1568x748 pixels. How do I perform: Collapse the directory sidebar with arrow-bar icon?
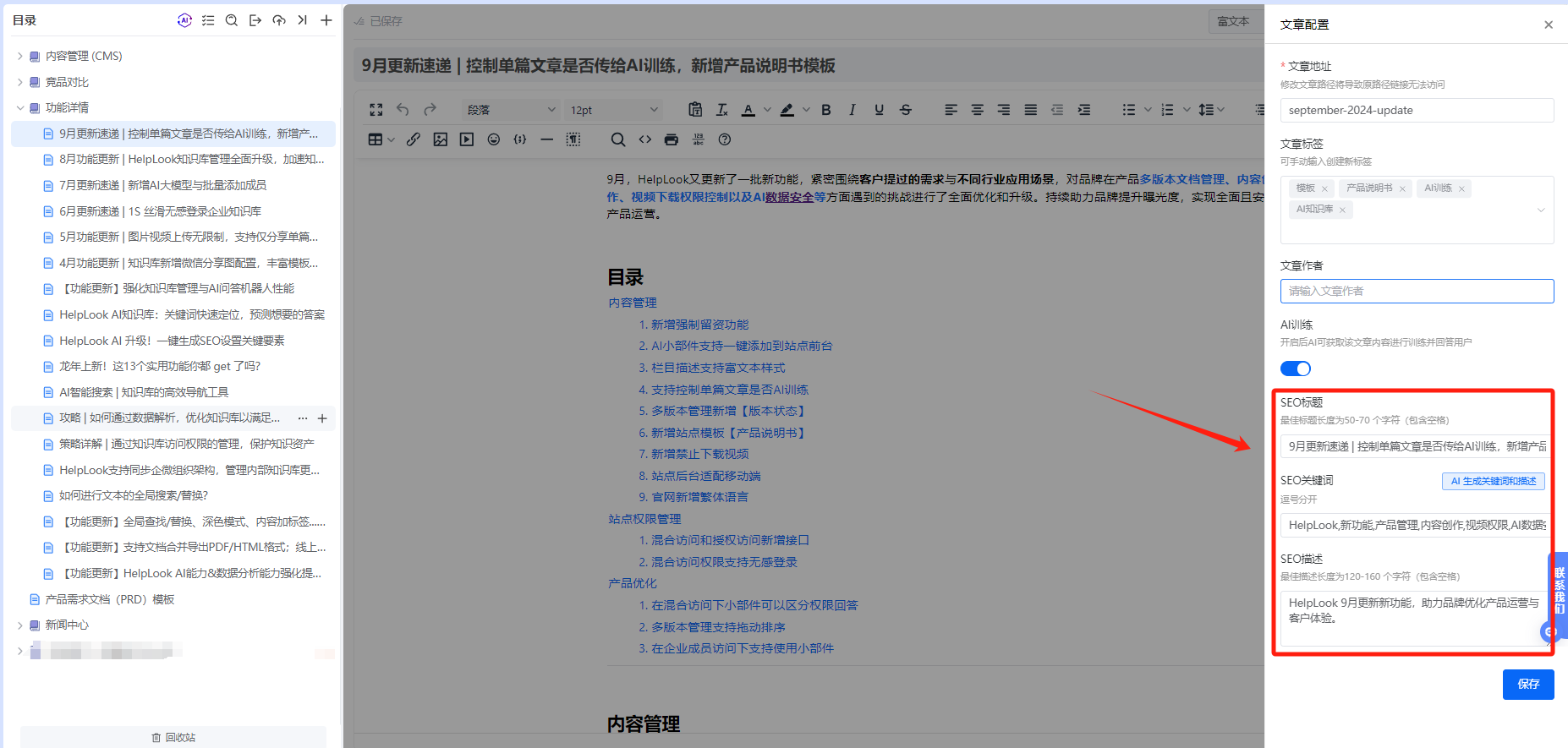pyautogui.click(x=302, y=20)
